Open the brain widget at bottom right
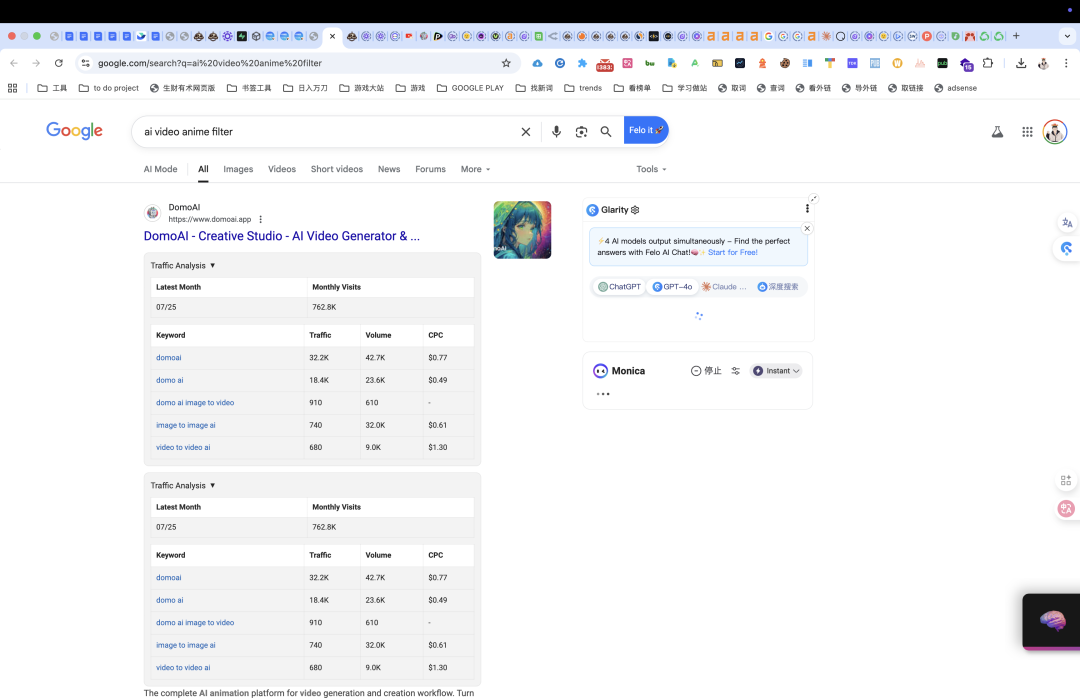Image resolution: width=1080 pixels, height=698 pixels. [1052, 621]
